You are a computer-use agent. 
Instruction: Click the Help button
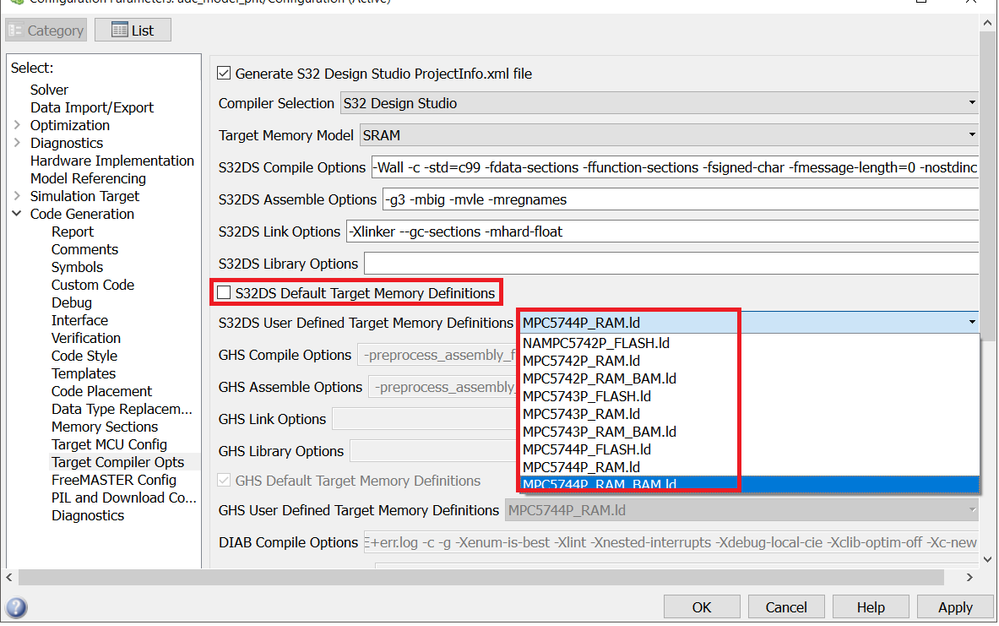point(870,607)
